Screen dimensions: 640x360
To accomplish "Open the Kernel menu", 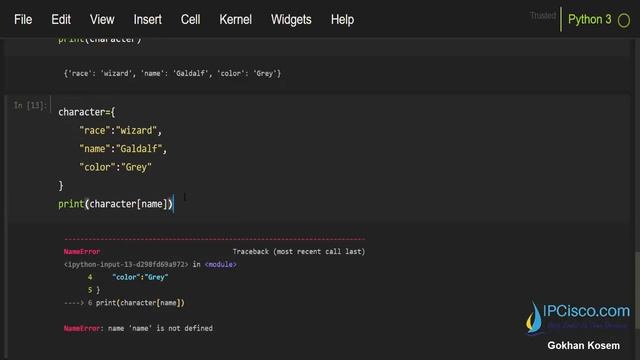I will pyautogui.click(x=236, y=20).
